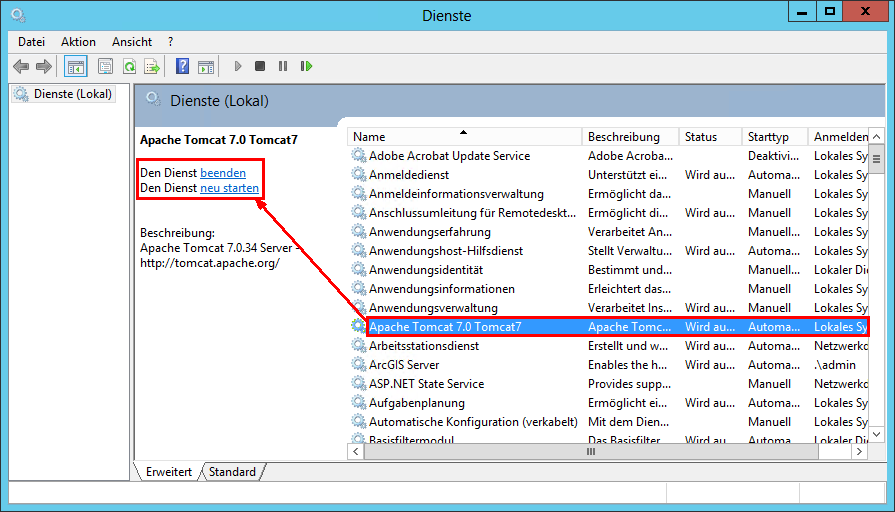
Task: Toggle the action pane toolbar icon
Action: tap(206, 66)
